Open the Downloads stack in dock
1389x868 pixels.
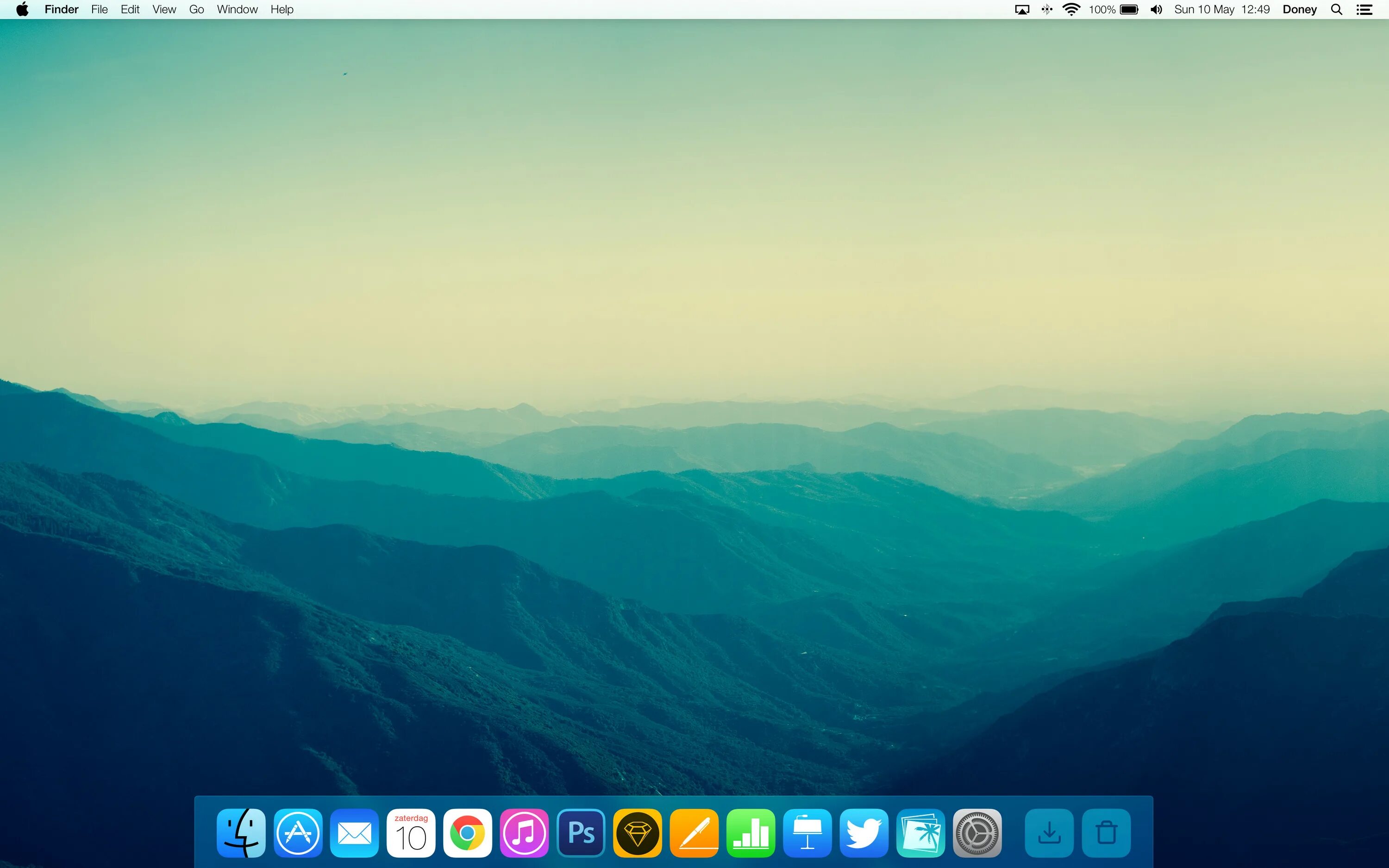1049,832
